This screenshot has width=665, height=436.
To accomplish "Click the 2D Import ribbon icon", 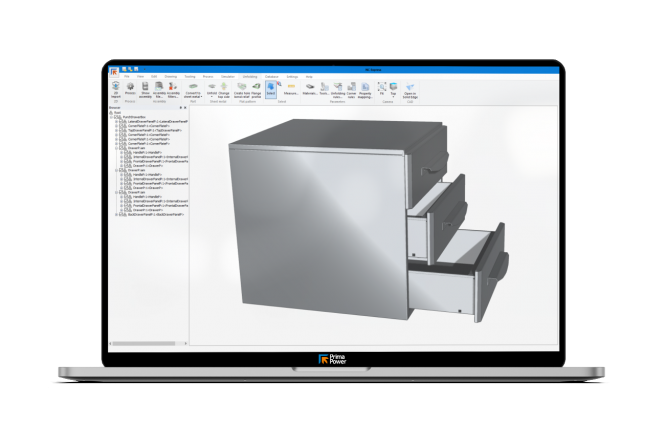I will (x=116, y=88).
